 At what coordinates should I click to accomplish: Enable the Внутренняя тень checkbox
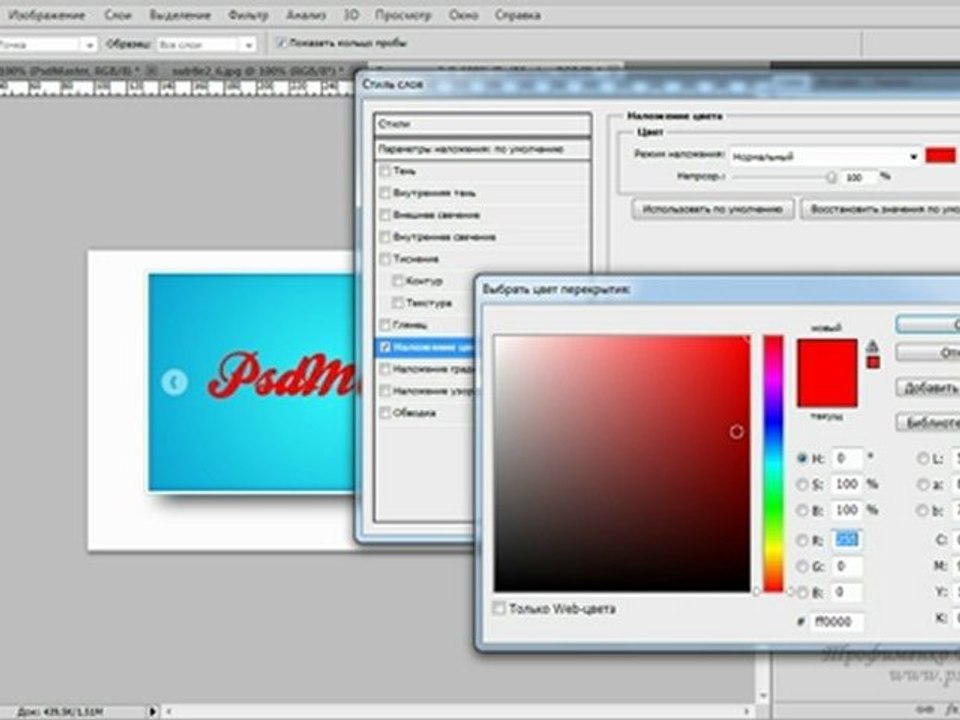(x=385, y=193)
